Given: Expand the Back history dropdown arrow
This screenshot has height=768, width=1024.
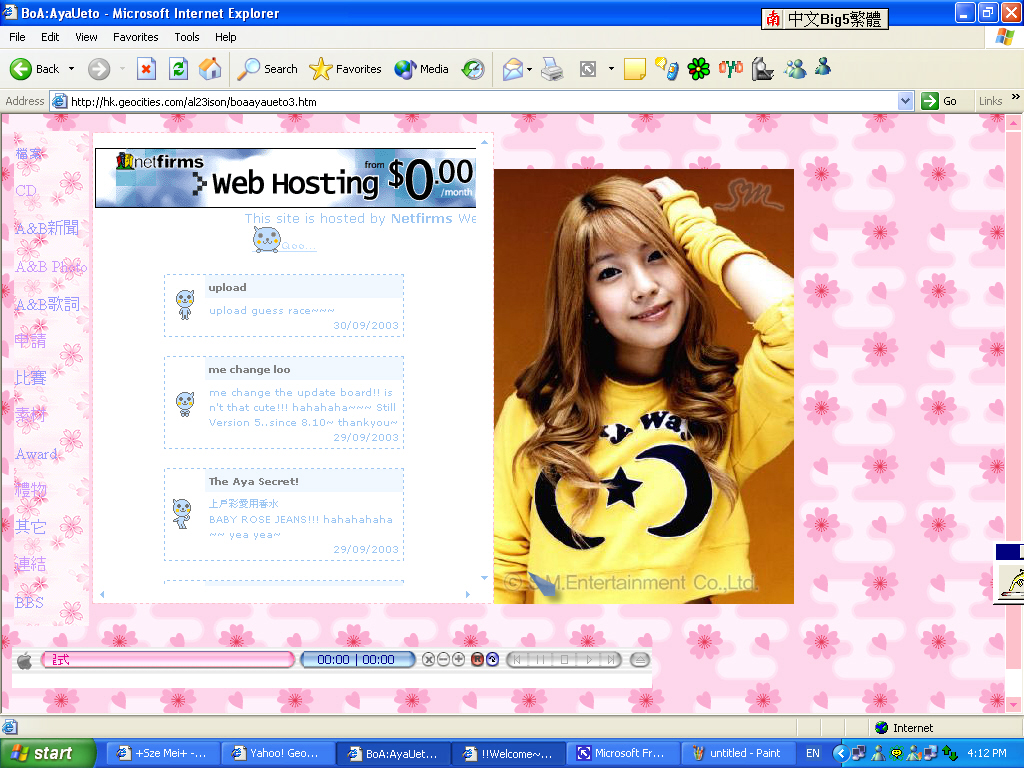Looking at the screenshot, I should point(71,69).
